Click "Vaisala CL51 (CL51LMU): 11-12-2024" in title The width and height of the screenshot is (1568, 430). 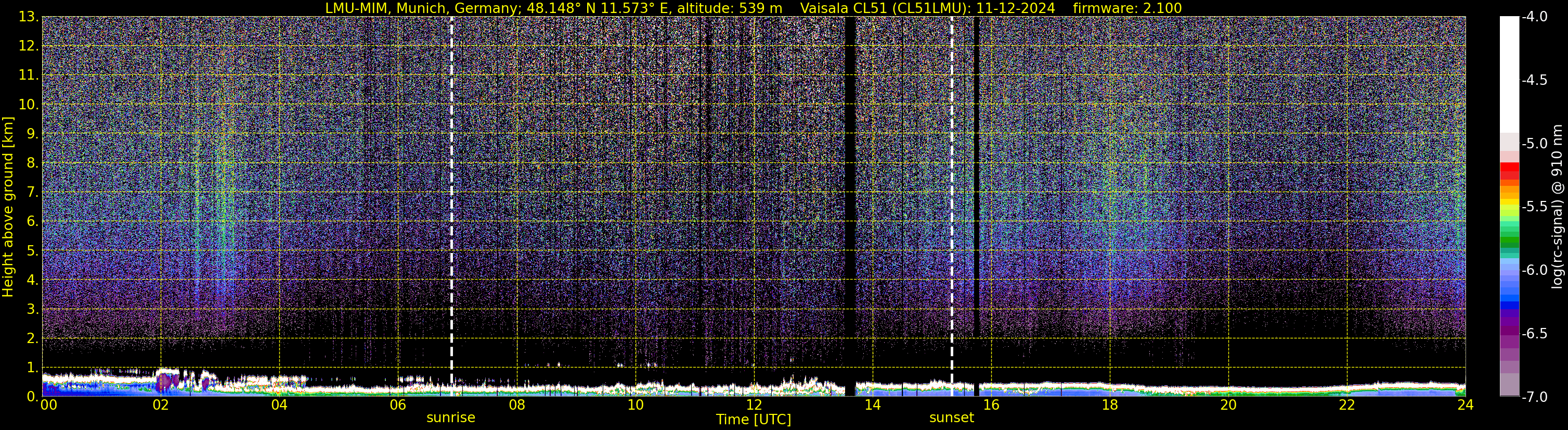pos(927,8)
